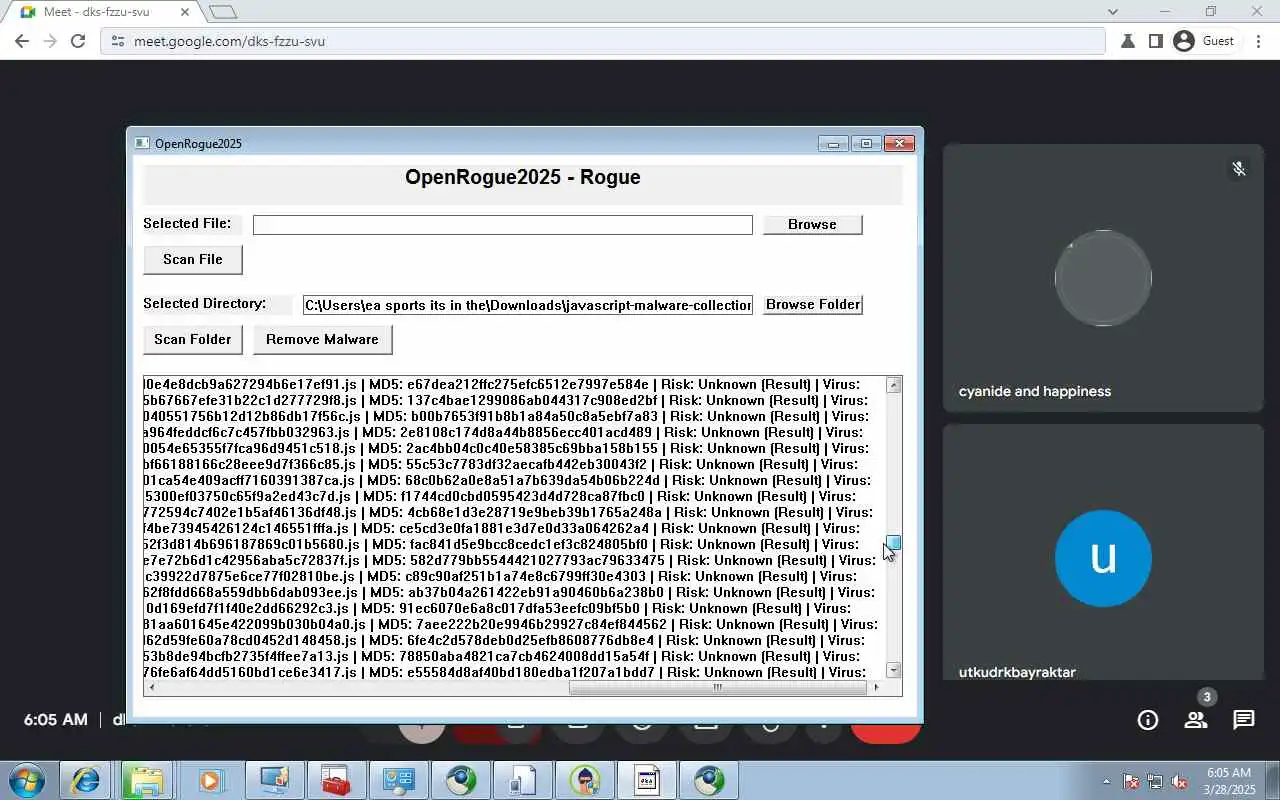Select result row with MD5 55c53c7783df32aecafb442eb30043f2

pos(515,464)
